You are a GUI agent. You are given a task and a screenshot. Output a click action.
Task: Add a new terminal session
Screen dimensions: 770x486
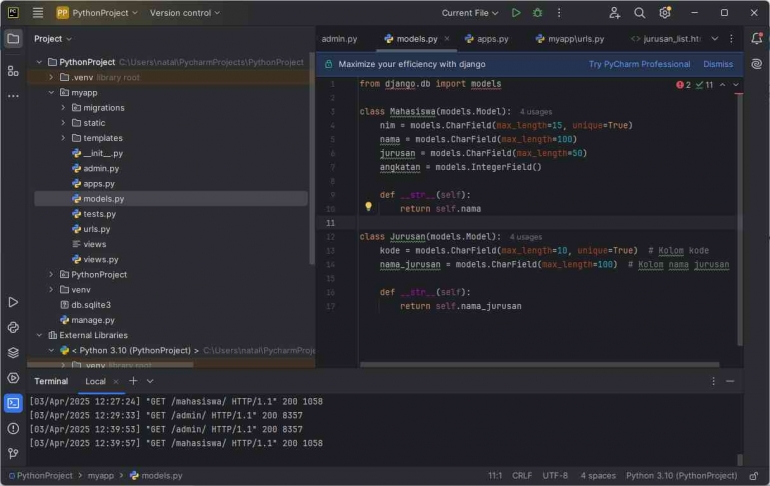click(x=133, y=381)
